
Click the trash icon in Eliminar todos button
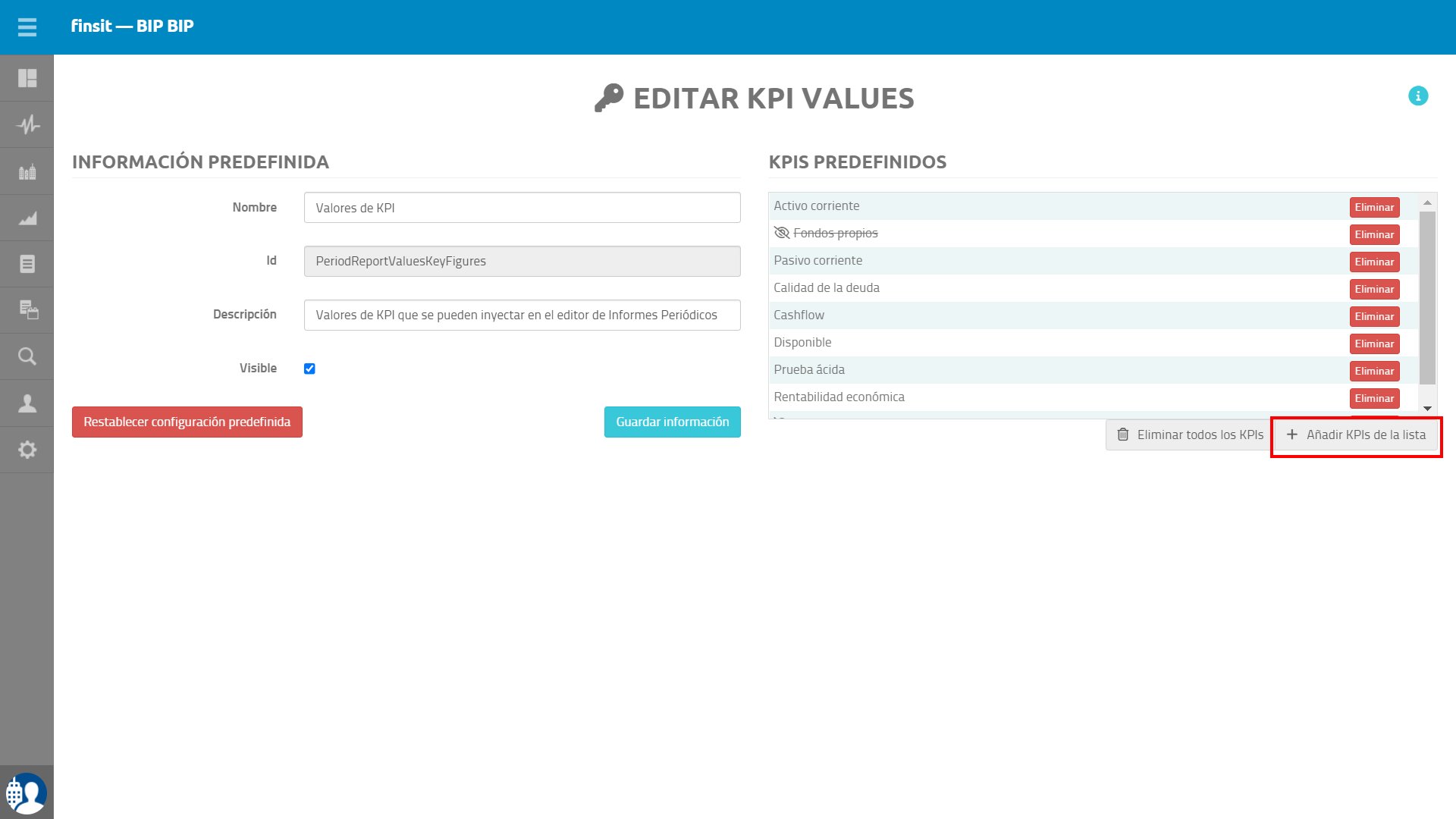(1123, 435)
